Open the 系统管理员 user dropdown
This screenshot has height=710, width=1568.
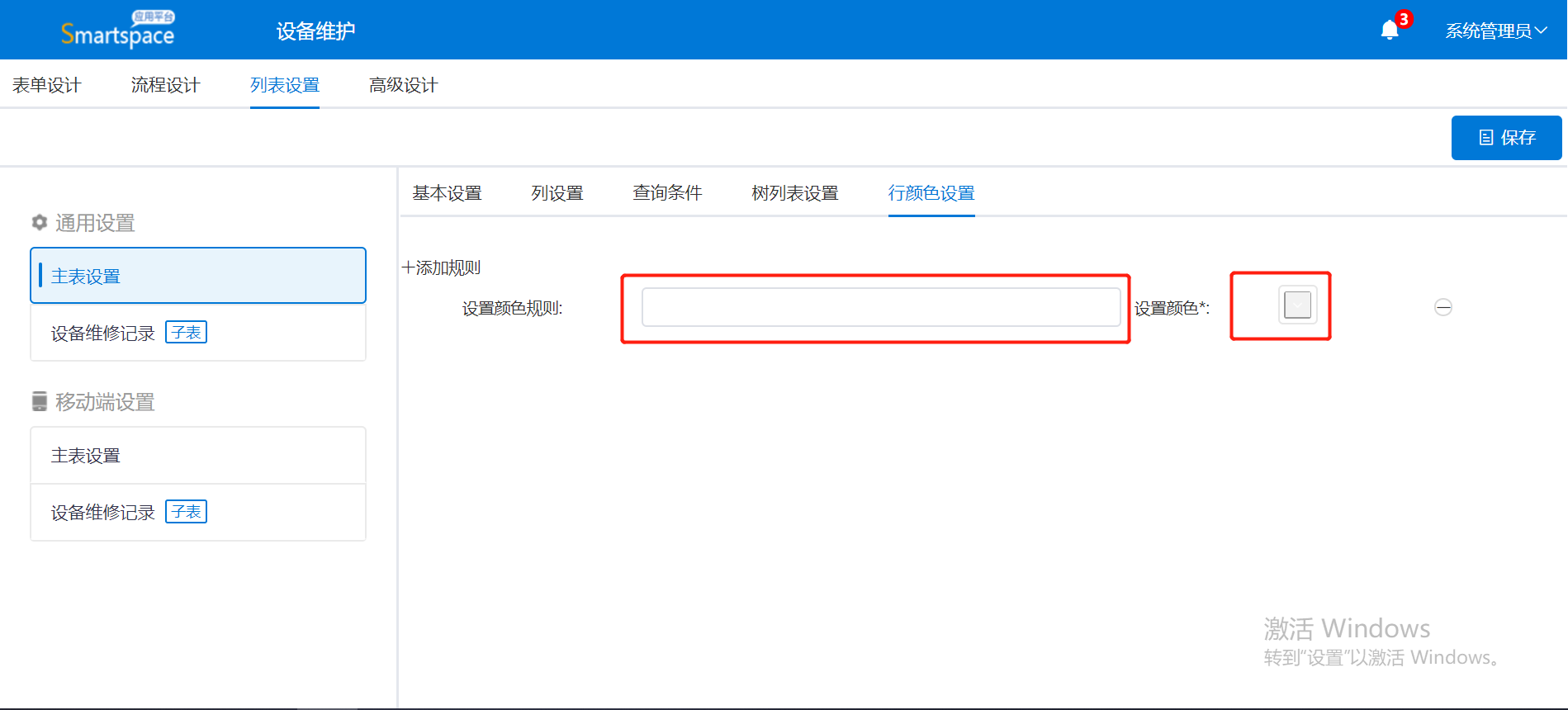(x=1495, y=31)
